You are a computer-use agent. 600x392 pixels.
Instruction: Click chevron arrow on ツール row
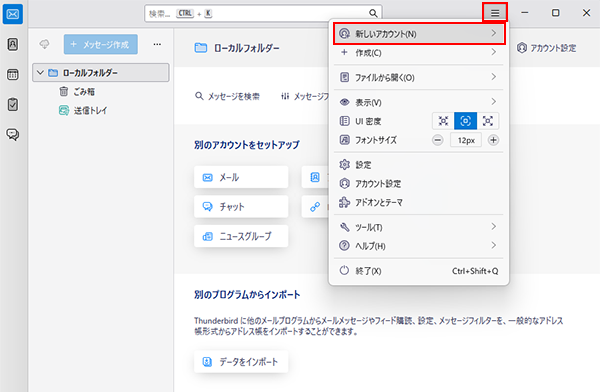click(x=494, y=227)
